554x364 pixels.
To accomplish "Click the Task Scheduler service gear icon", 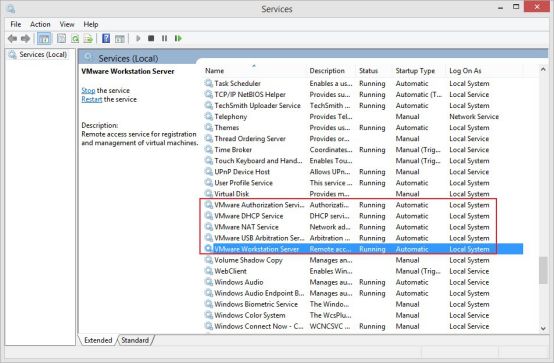I will point(209,83).
